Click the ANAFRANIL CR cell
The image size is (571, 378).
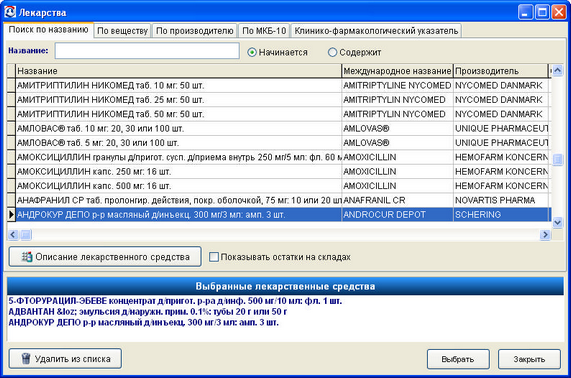point(397,200)
